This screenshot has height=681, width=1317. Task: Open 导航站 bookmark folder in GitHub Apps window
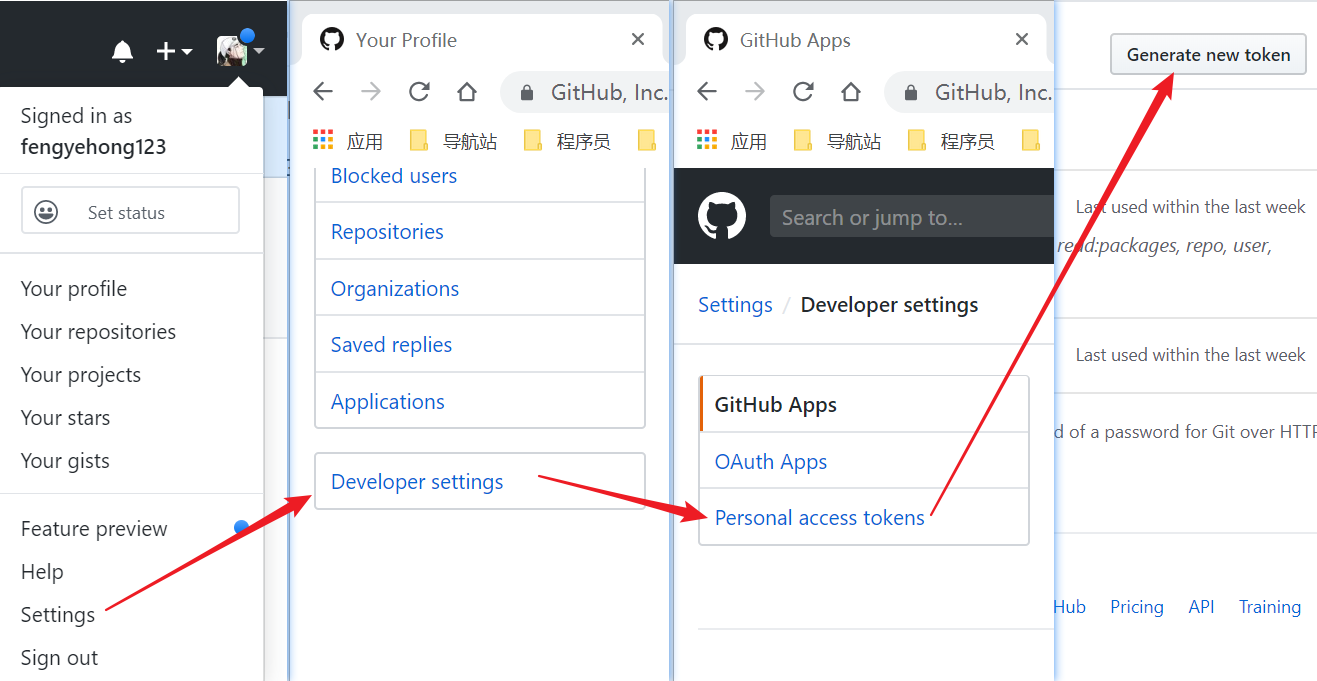(837, 141)
